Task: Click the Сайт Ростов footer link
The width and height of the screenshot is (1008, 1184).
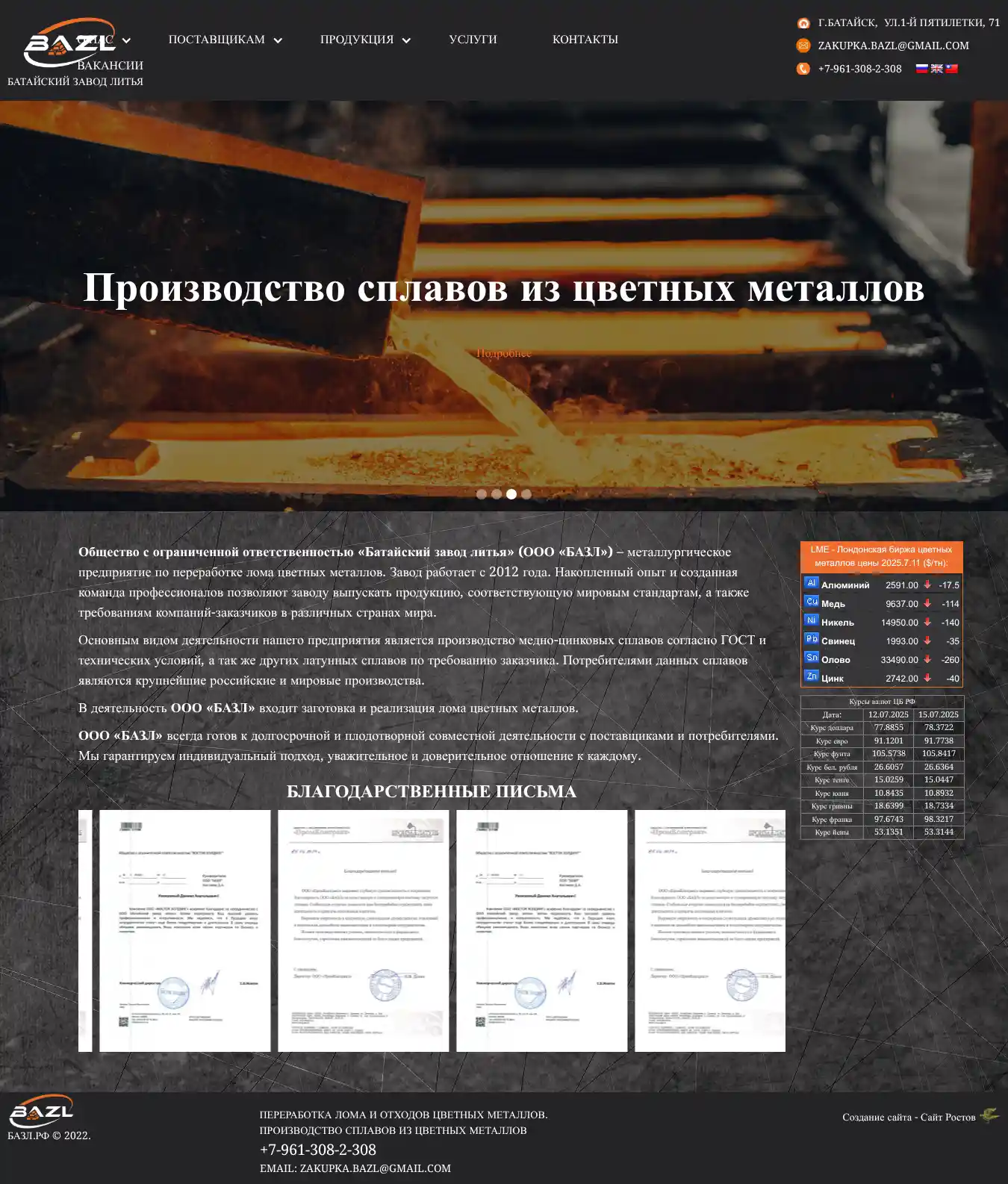Action: tap(948, 1118)
